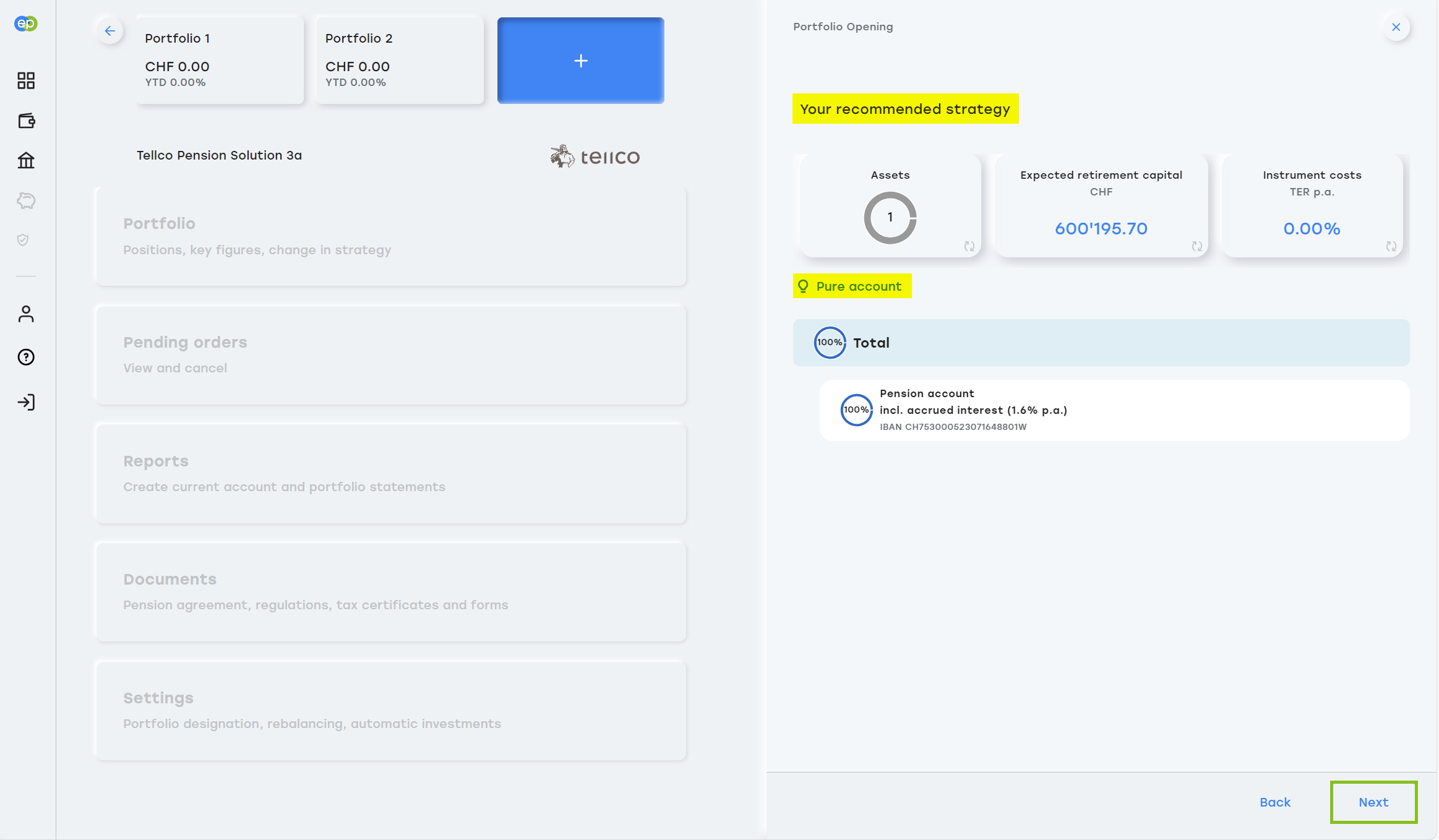Select the Portfolio 1 tab

(x=220, y=60)
